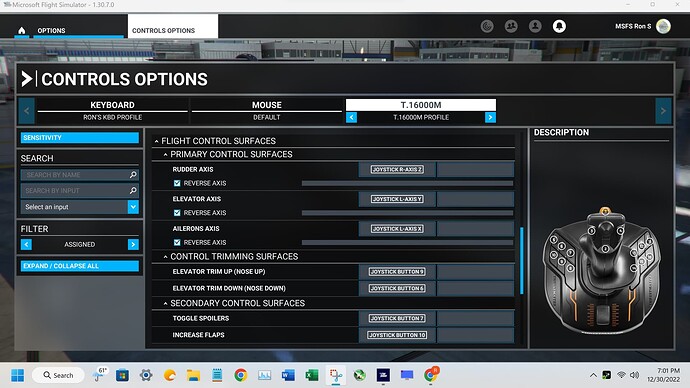Click the Joystick L-Axis X binding for Ailerons Axis

point(397,229)
